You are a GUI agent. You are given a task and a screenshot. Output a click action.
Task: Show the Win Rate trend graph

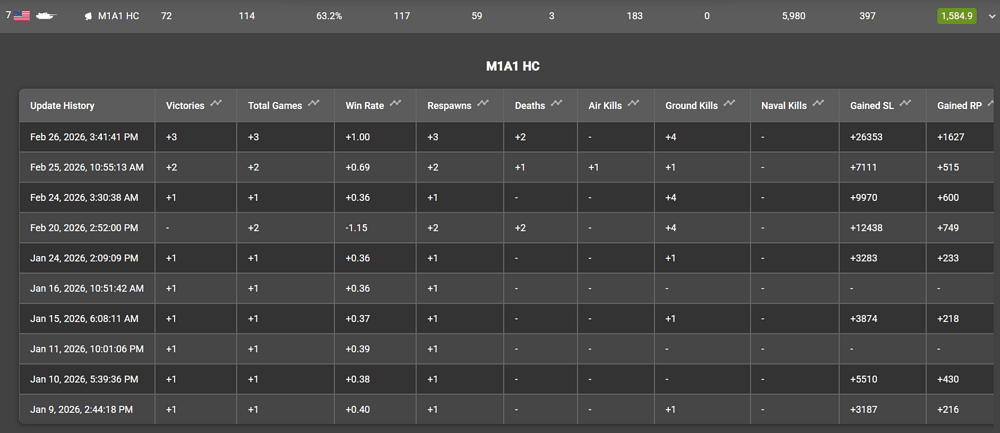click(397, 104)
